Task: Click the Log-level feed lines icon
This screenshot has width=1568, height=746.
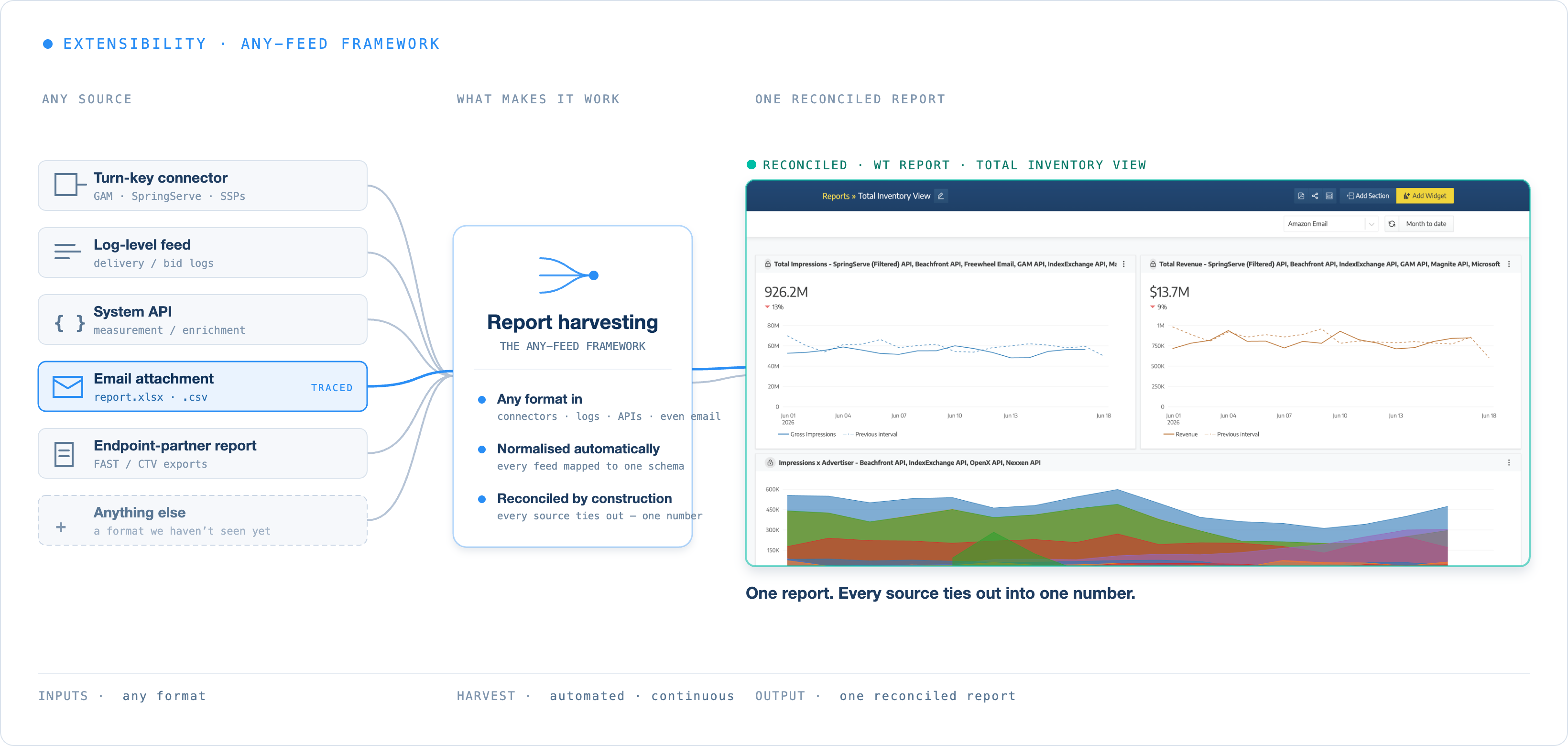Action: click(67, 252)
